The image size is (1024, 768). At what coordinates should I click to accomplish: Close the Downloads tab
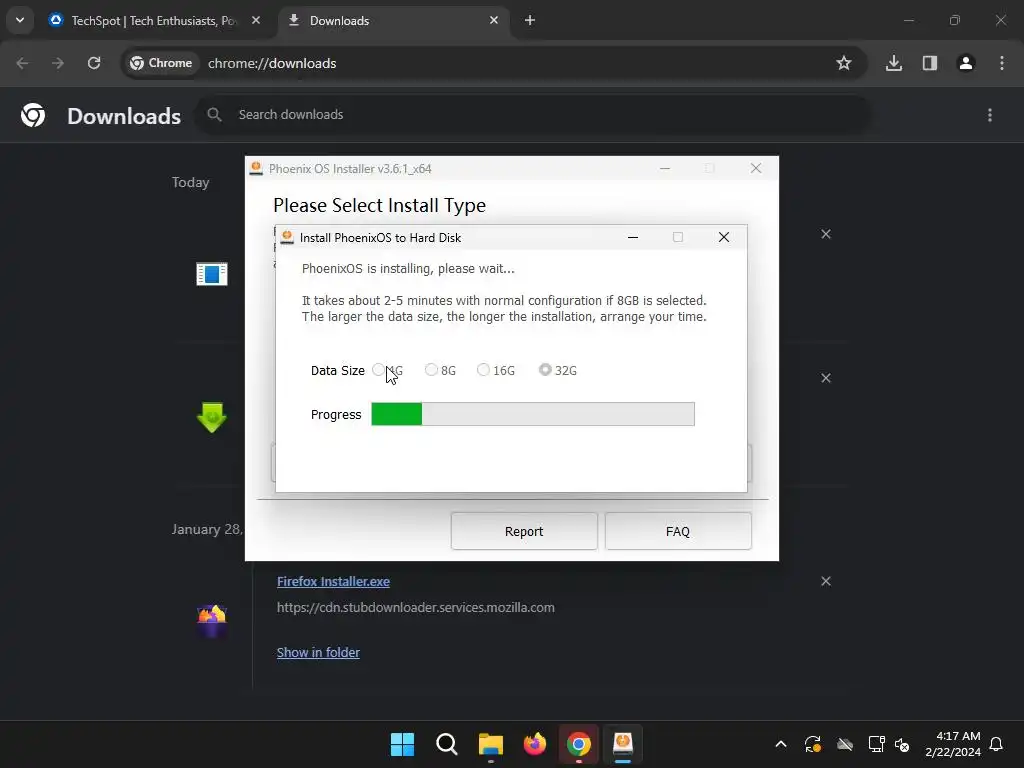click(x=494, y=21)
